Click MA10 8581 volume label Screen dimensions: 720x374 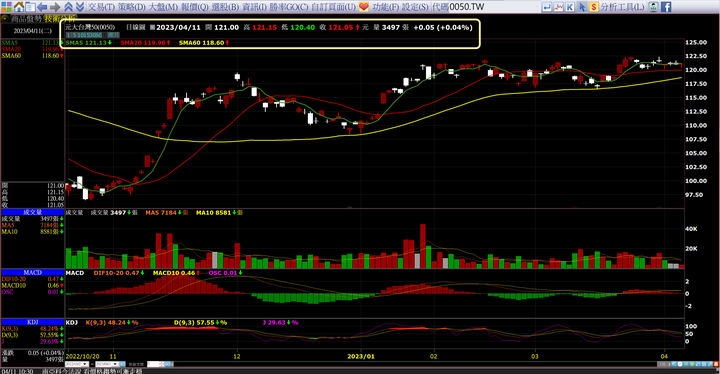pos(219,213)
